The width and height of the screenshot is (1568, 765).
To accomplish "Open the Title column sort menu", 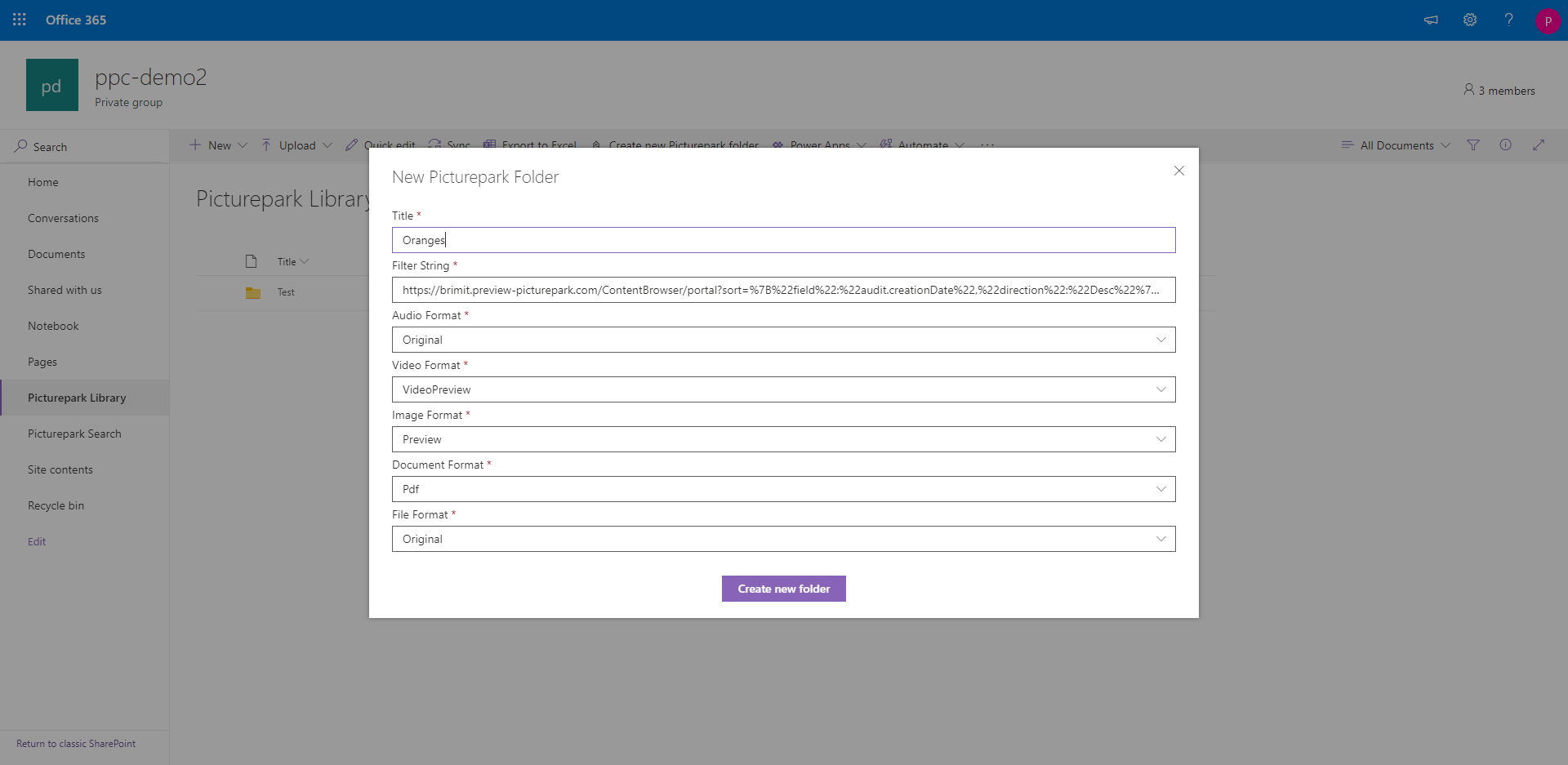I will coord(292,262).
